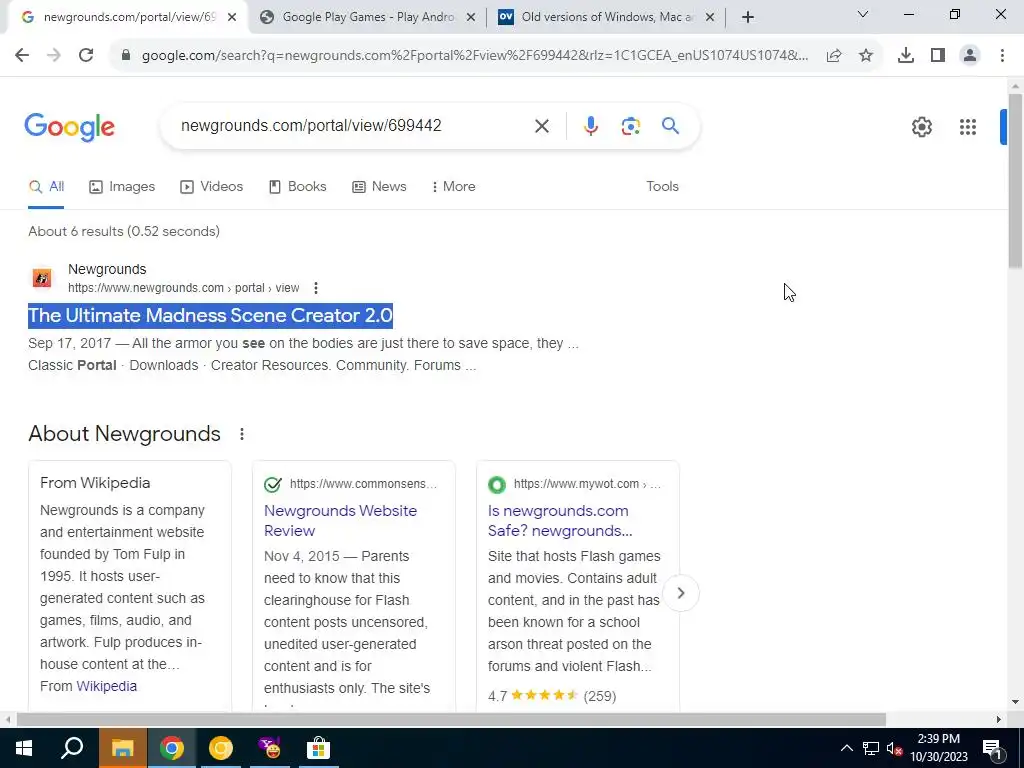Open Chrome three-dot menu
The width and height of the screenshot is (1024, 768).
(x=1002, y=56)
